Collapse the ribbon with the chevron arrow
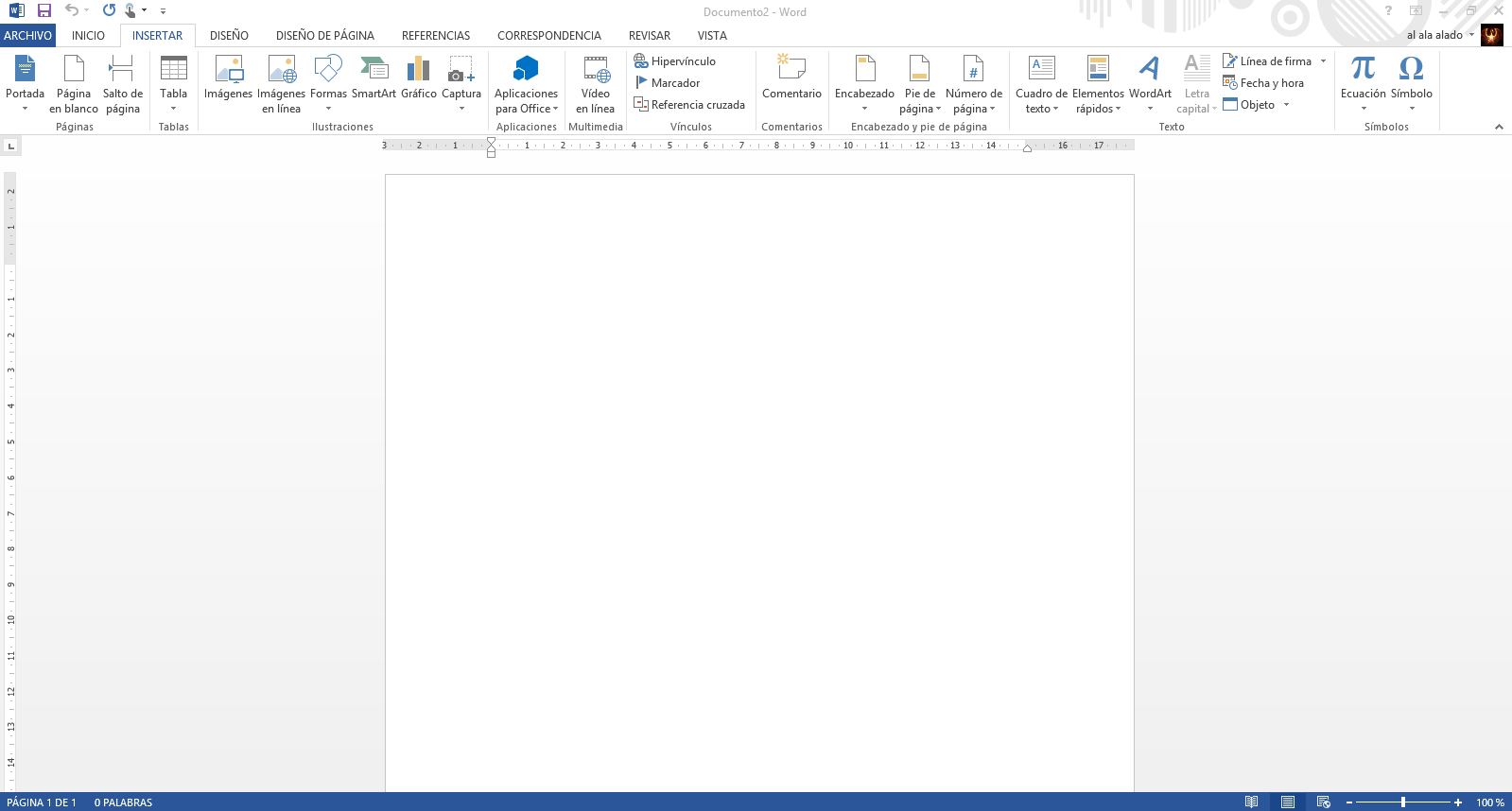1512x811 pixels. pyautogui.click(x=1499, y=127)
